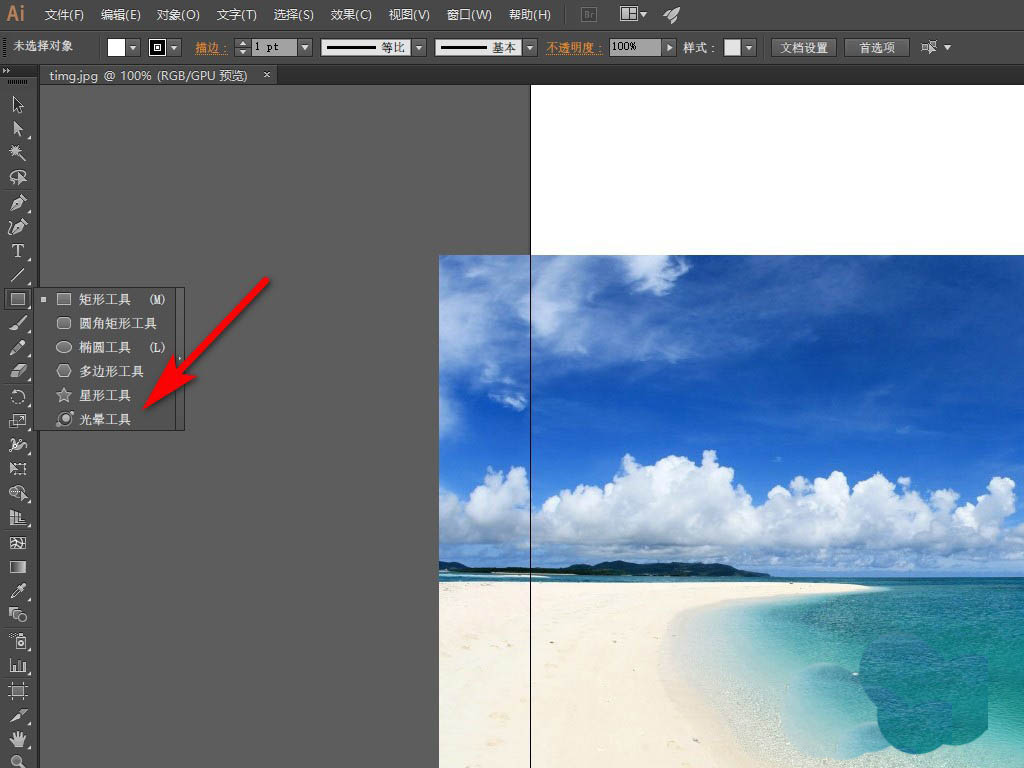Close the timg.jpg document tab
The height and width of the screenshot is (768, 1024).
point(266,75)
